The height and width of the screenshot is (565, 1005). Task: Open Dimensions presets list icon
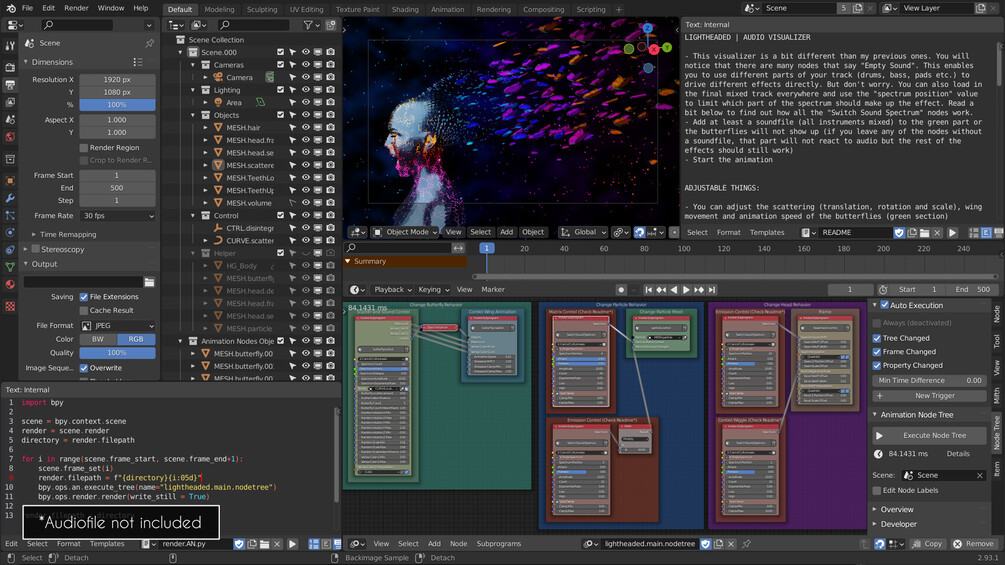pos(138,62)
